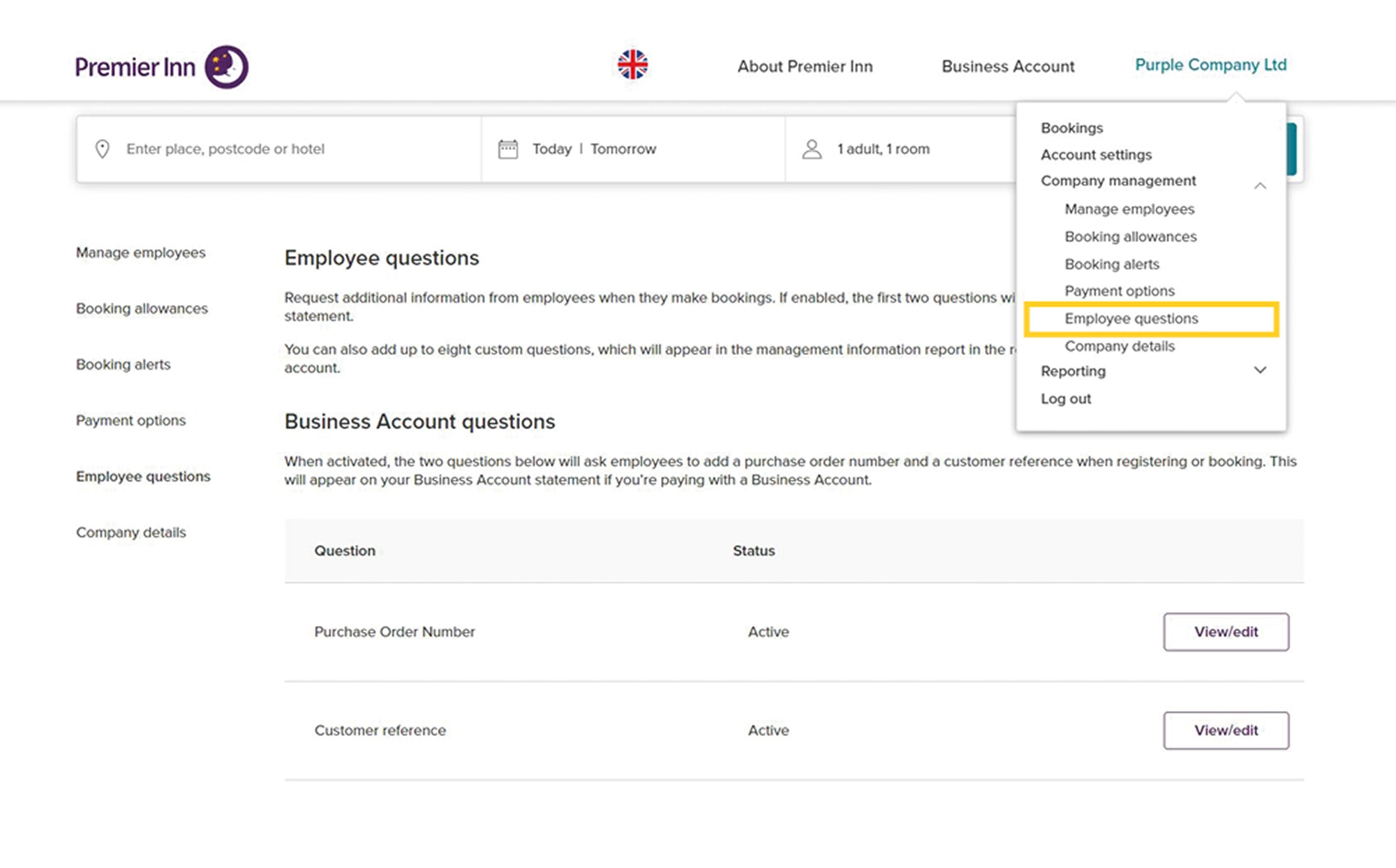Go to Business Account in header
Screen dimensions: 1396x868
(1007, 66)
